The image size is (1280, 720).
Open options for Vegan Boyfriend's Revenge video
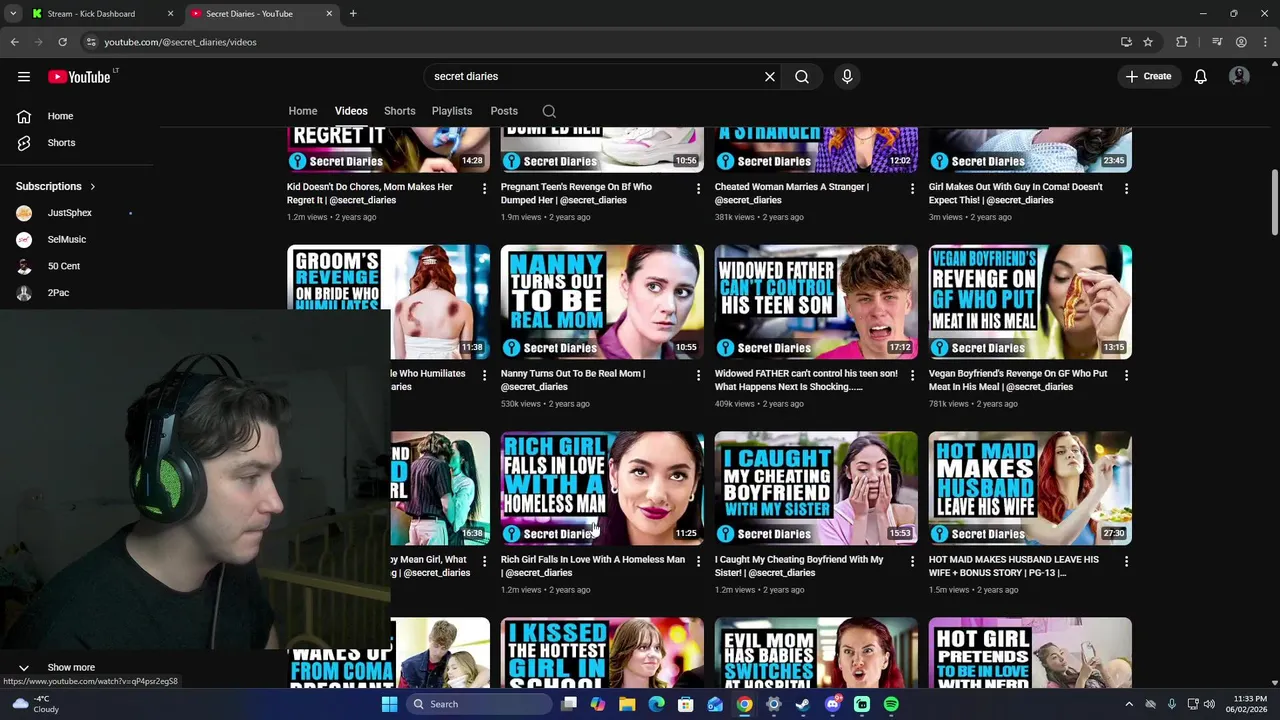(1126, 375)
